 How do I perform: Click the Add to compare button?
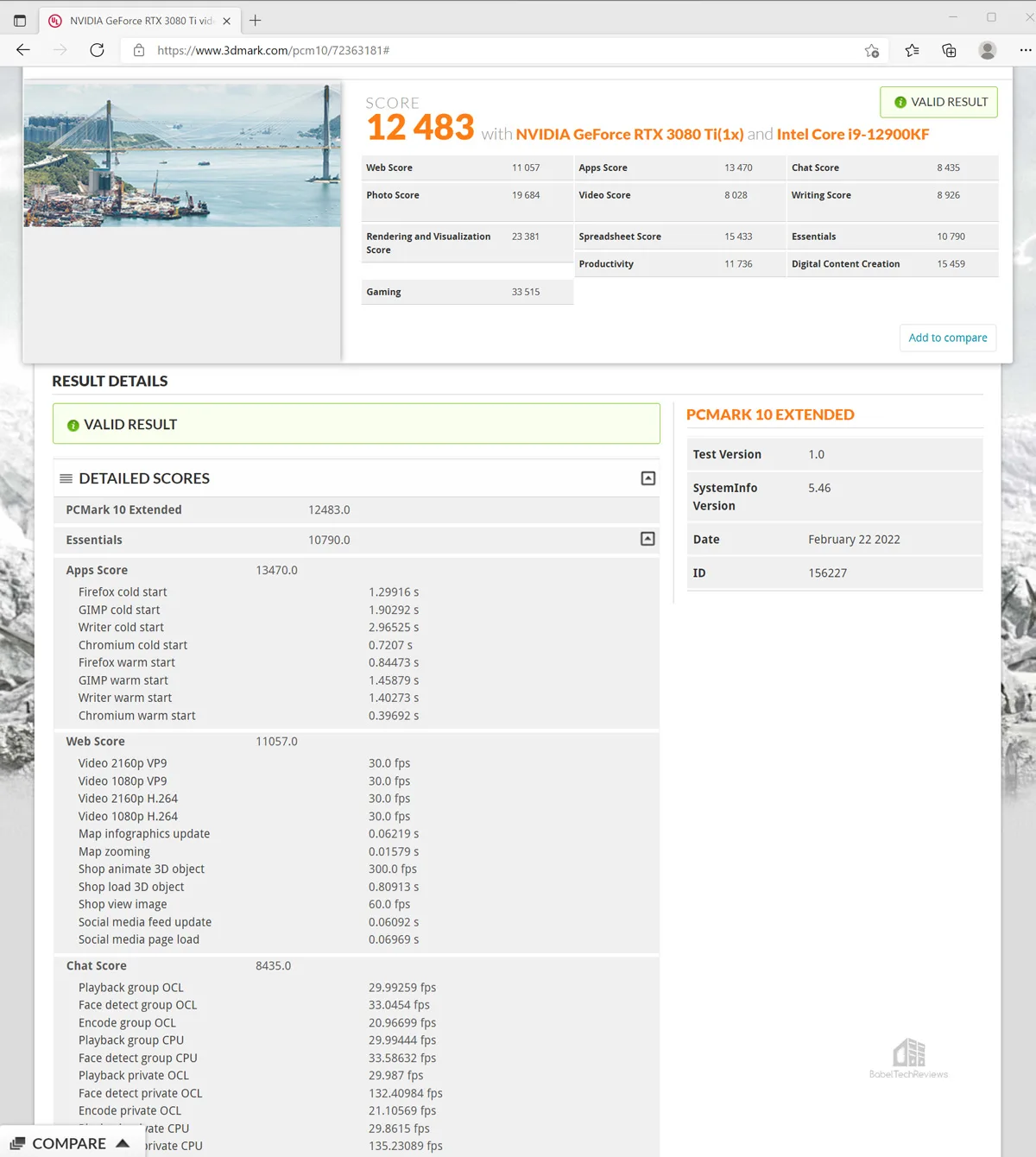pos(948,338)
